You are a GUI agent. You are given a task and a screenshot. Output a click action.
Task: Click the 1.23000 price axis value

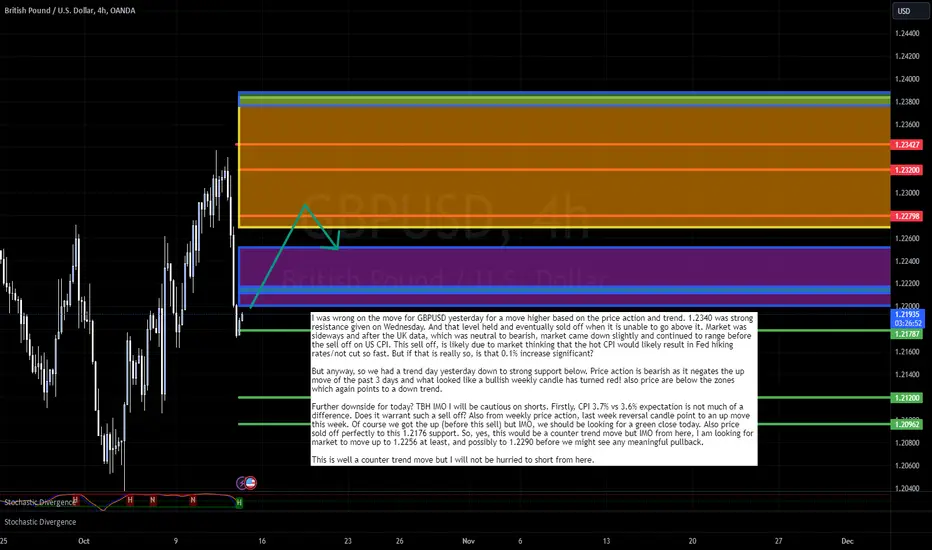(x=907, y=193)
